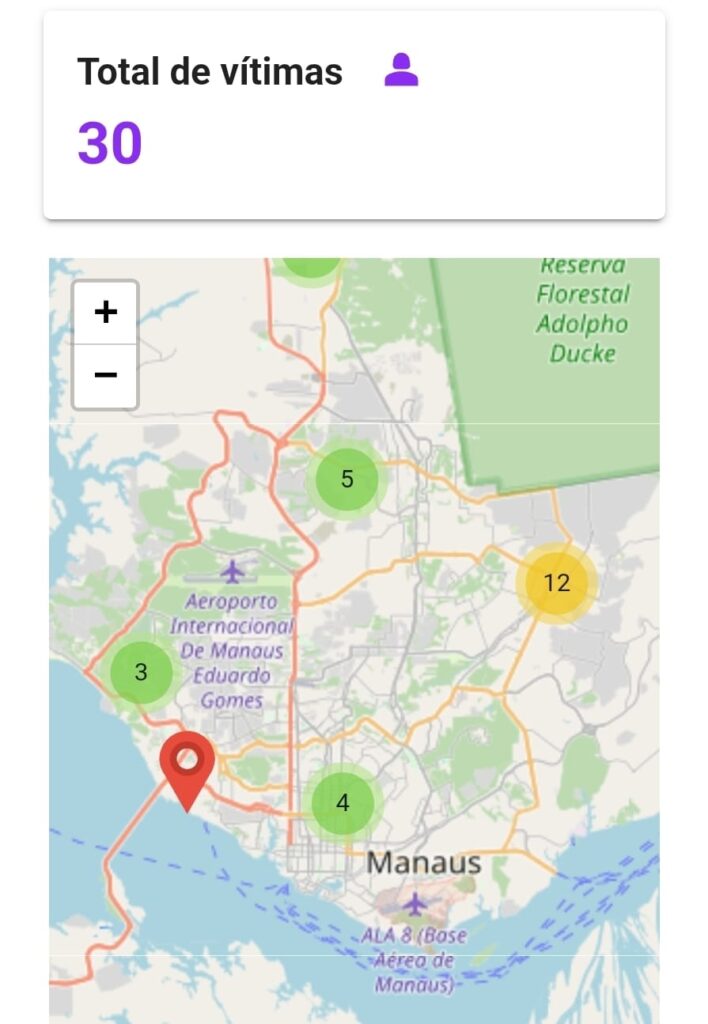
Task: Click the Aeroporto Internacional de Manaus label
Action: tap(232, 650)
